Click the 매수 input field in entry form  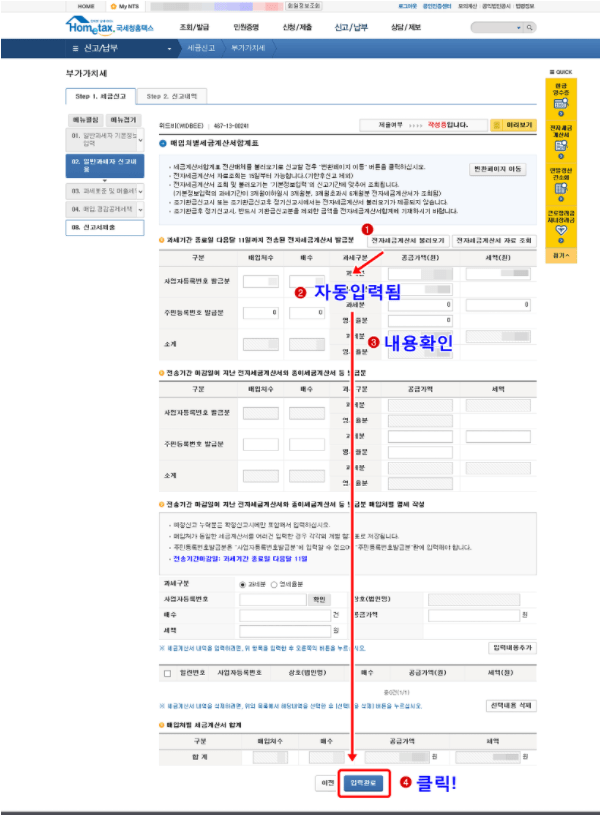click(x=285, y=615)
